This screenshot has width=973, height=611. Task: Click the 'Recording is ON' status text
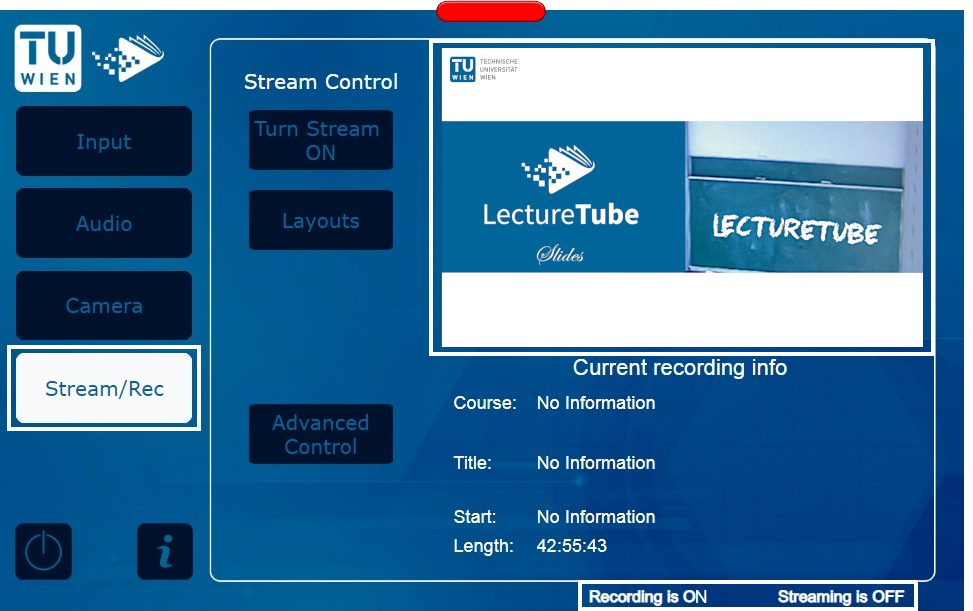(647, 597)
